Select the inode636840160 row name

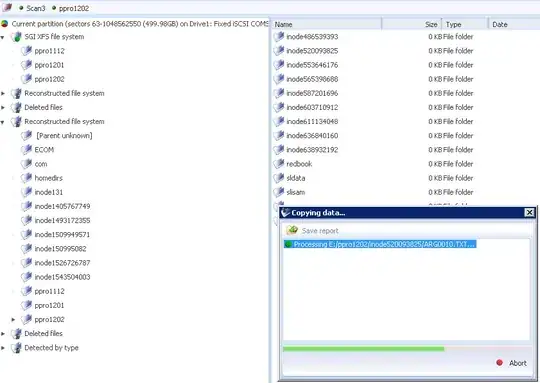coord(312,135)
